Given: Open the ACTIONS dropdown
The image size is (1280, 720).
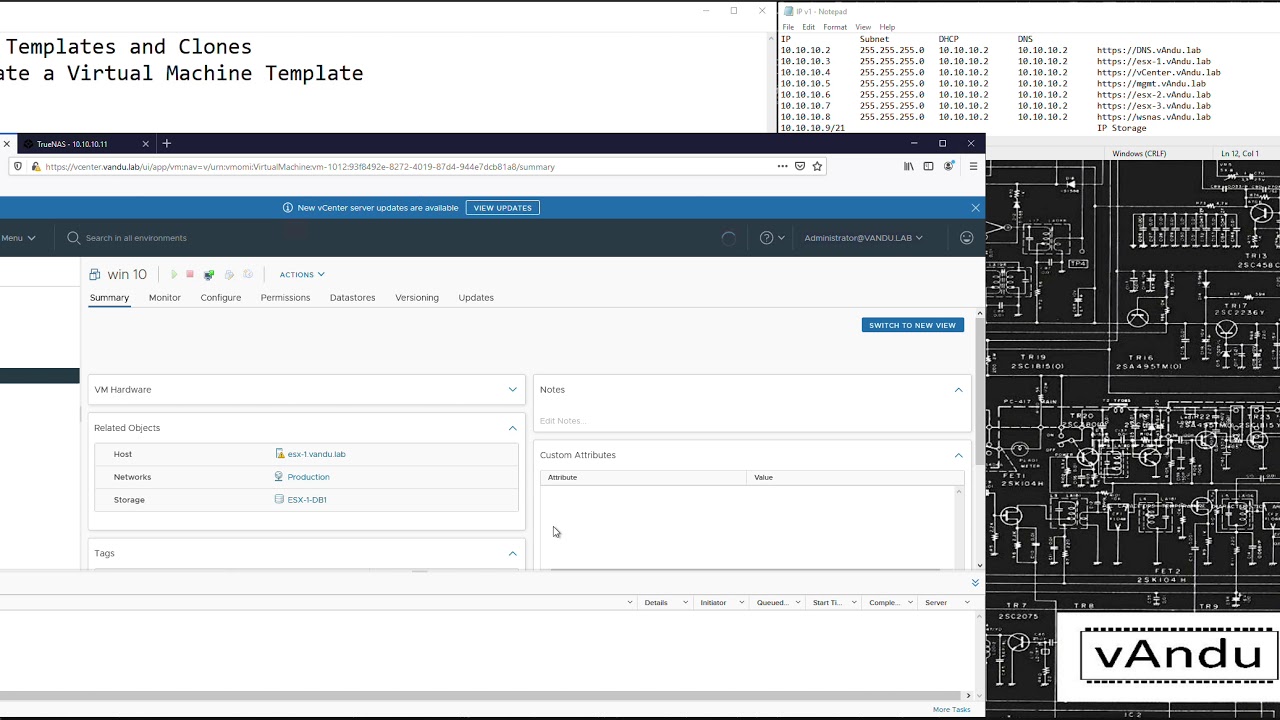Looking at the screenshot, I should [x=302, y=274].
